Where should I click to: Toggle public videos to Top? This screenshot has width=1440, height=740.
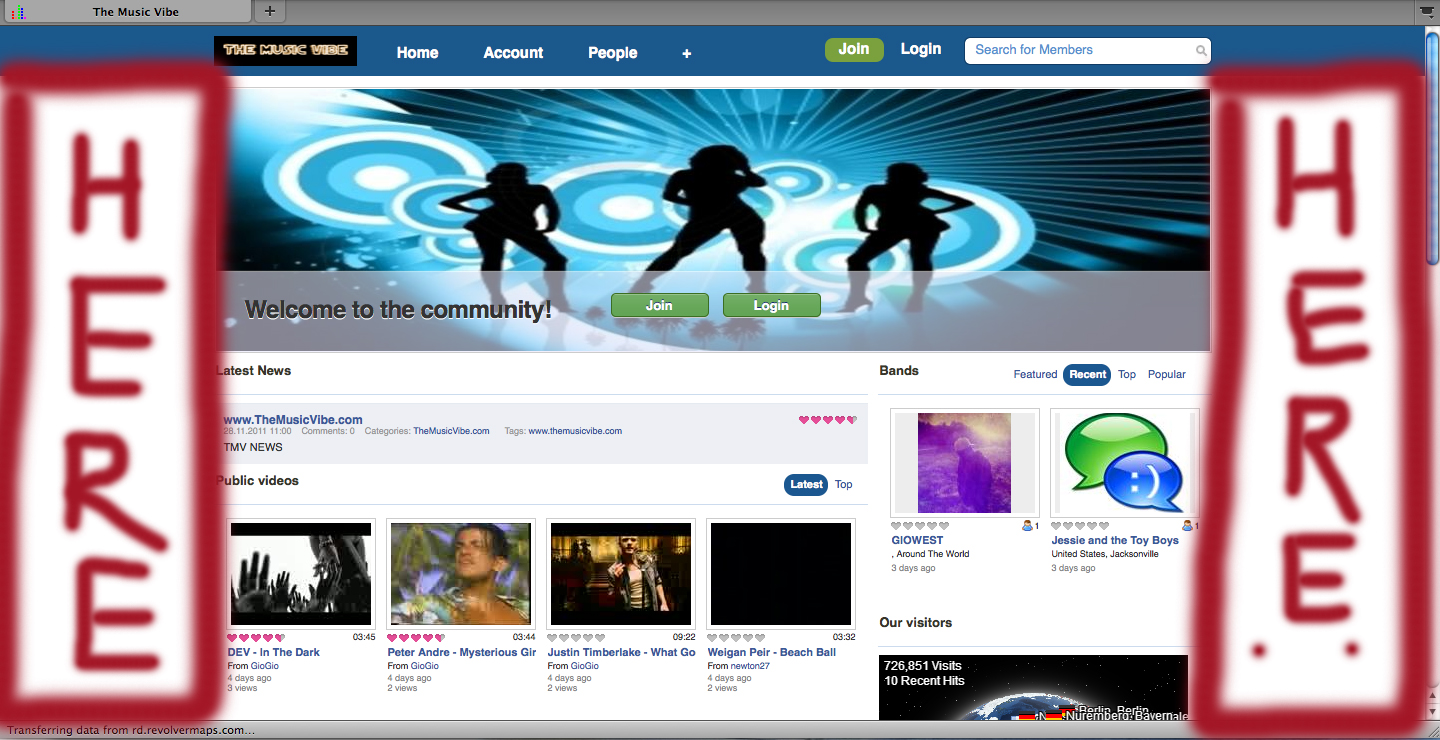coord(844,485)
